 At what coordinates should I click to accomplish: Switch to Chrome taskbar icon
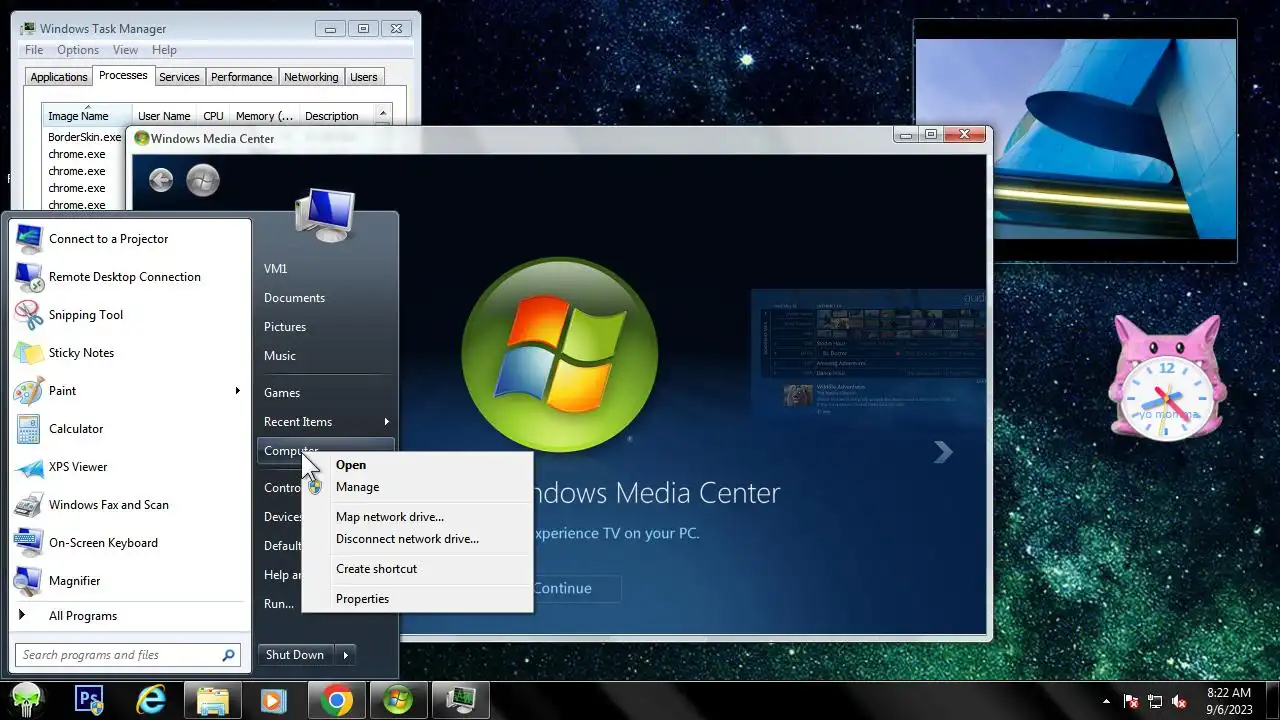[x=337, y=700]
